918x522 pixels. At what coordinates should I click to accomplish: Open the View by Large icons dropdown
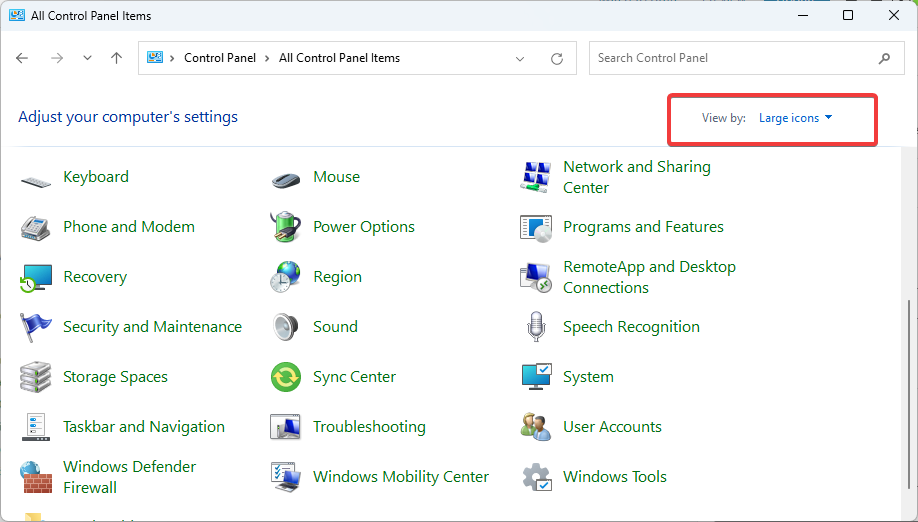coord(795,118)
